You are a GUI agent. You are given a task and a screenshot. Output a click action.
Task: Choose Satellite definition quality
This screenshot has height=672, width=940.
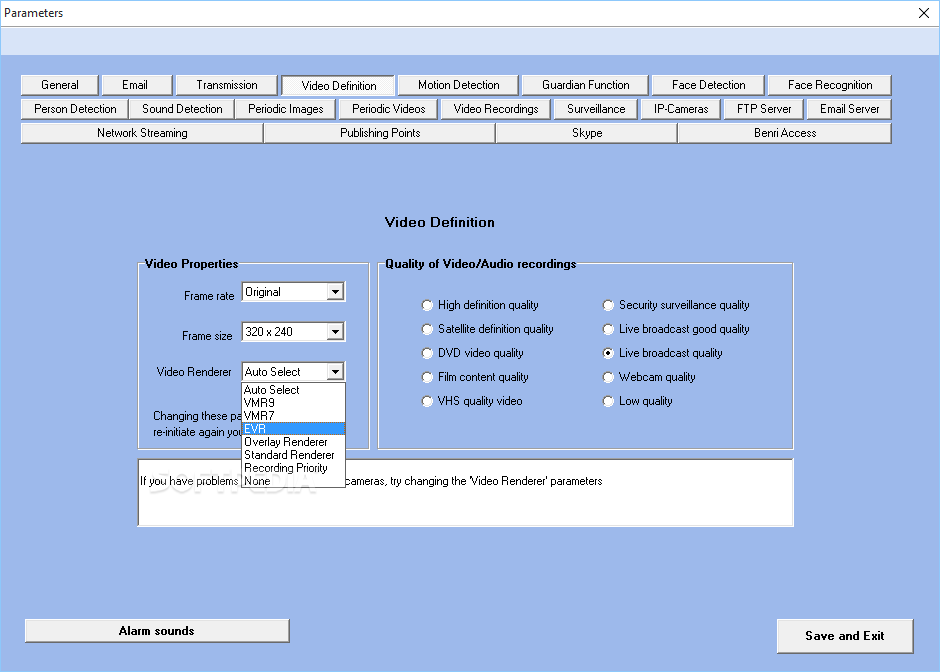point(427,329)
